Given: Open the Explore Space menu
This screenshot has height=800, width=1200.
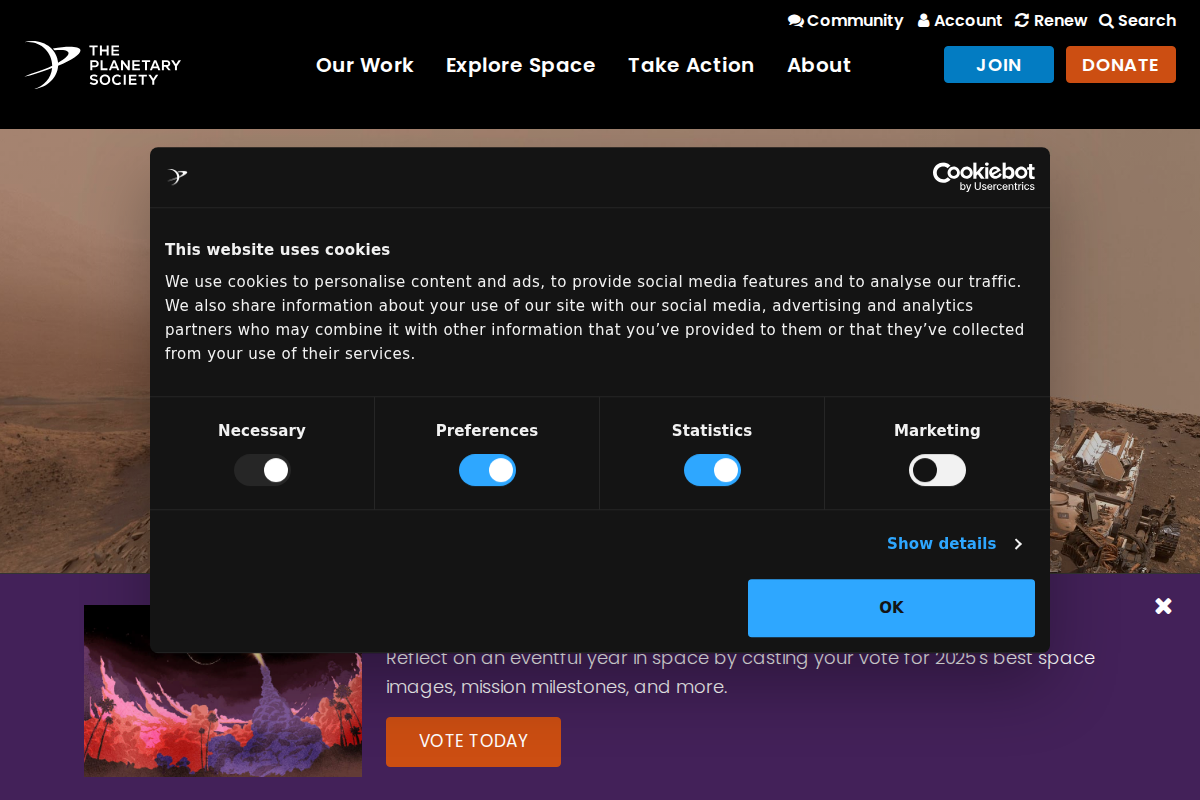Looking at the screenshot, I should pos(520,65).
